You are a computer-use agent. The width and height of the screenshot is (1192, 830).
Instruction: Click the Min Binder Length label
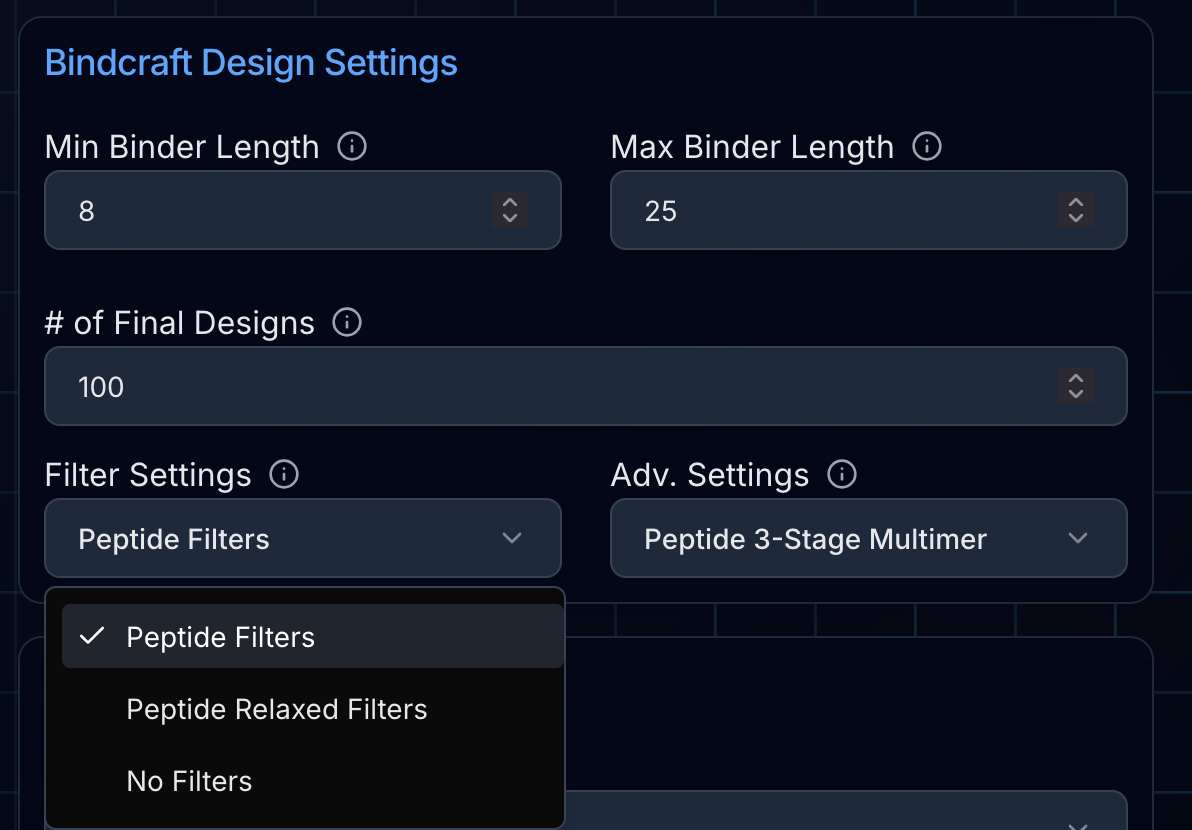click(182, 147)
